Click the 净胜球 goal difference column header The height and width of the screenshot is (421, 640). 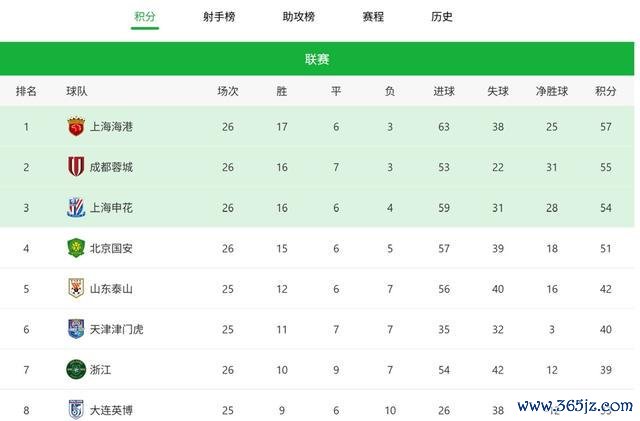pyautogui.click(x=552, y=91)
